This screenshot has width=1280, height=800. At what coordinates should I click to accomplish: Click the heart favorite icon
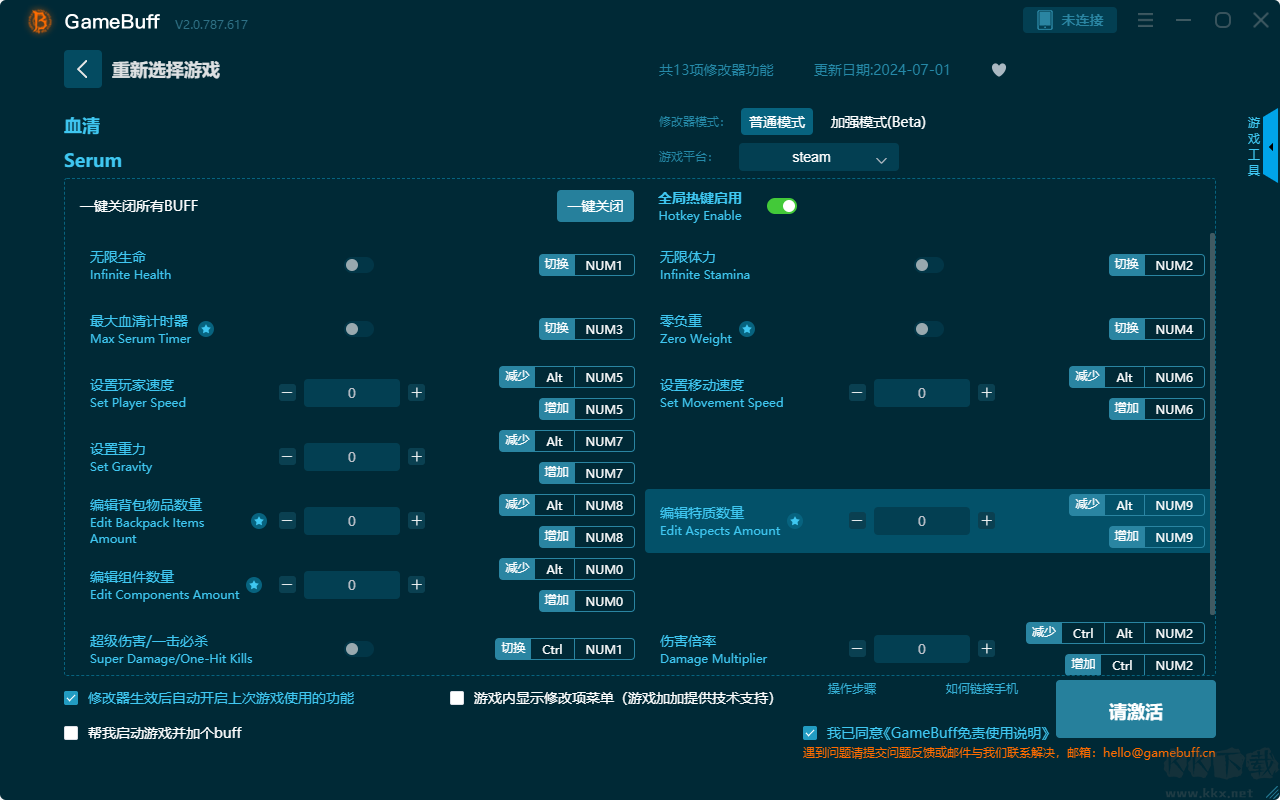pos(999,70)
